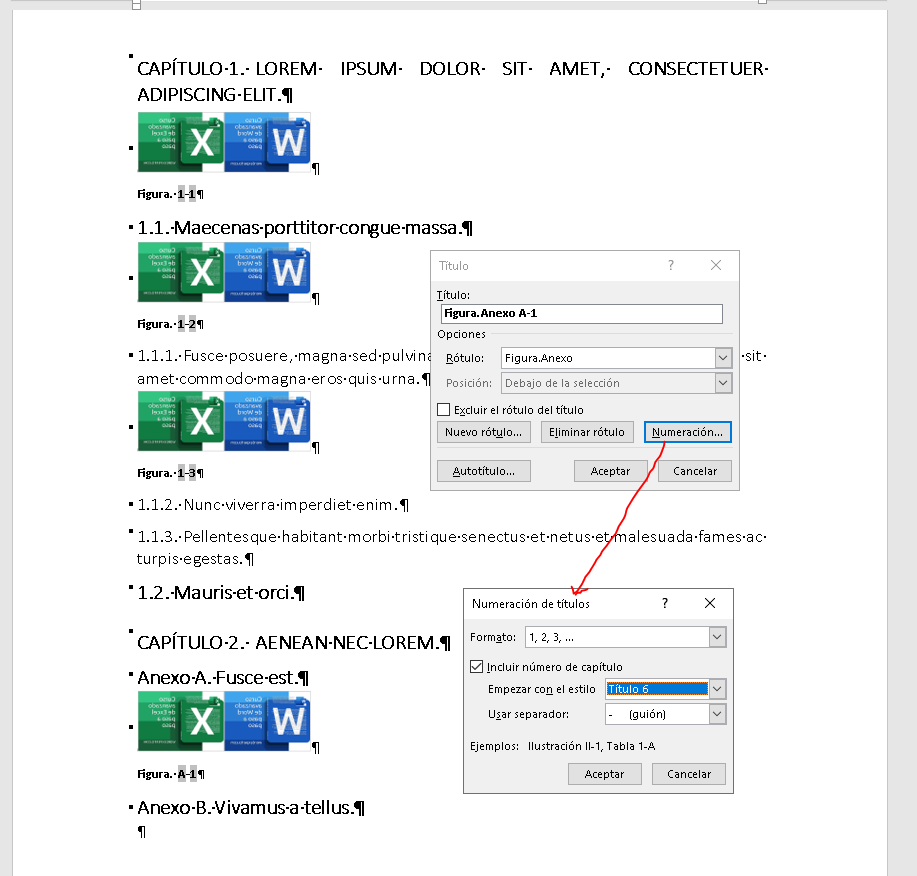Screen dimensions: 917x876
Task: Click CAPÍTULO 1.- LOREM IPSUM heading
Action: [453, 81]
